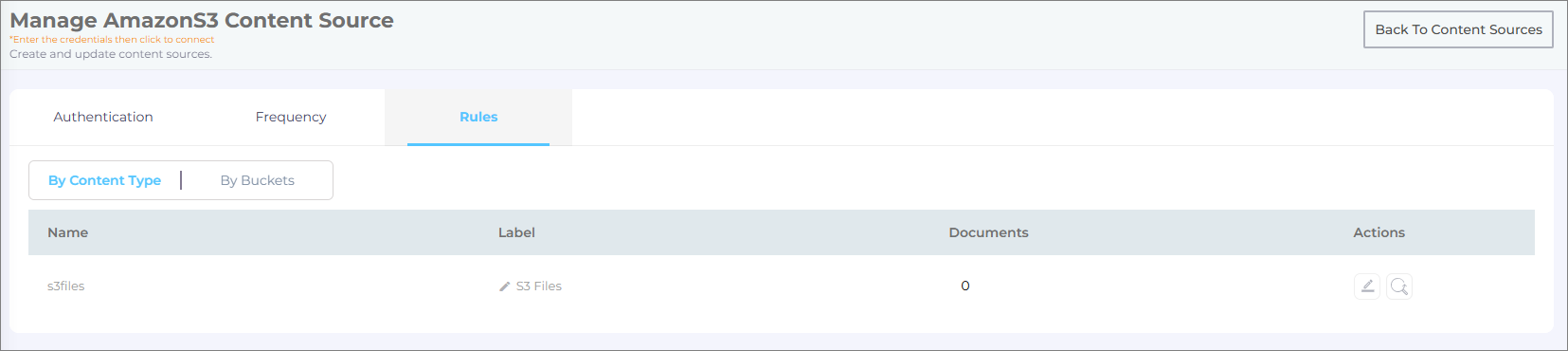The image size is (1568, 351).
Task: Open the Frequency tab
Action: [291, 117]
